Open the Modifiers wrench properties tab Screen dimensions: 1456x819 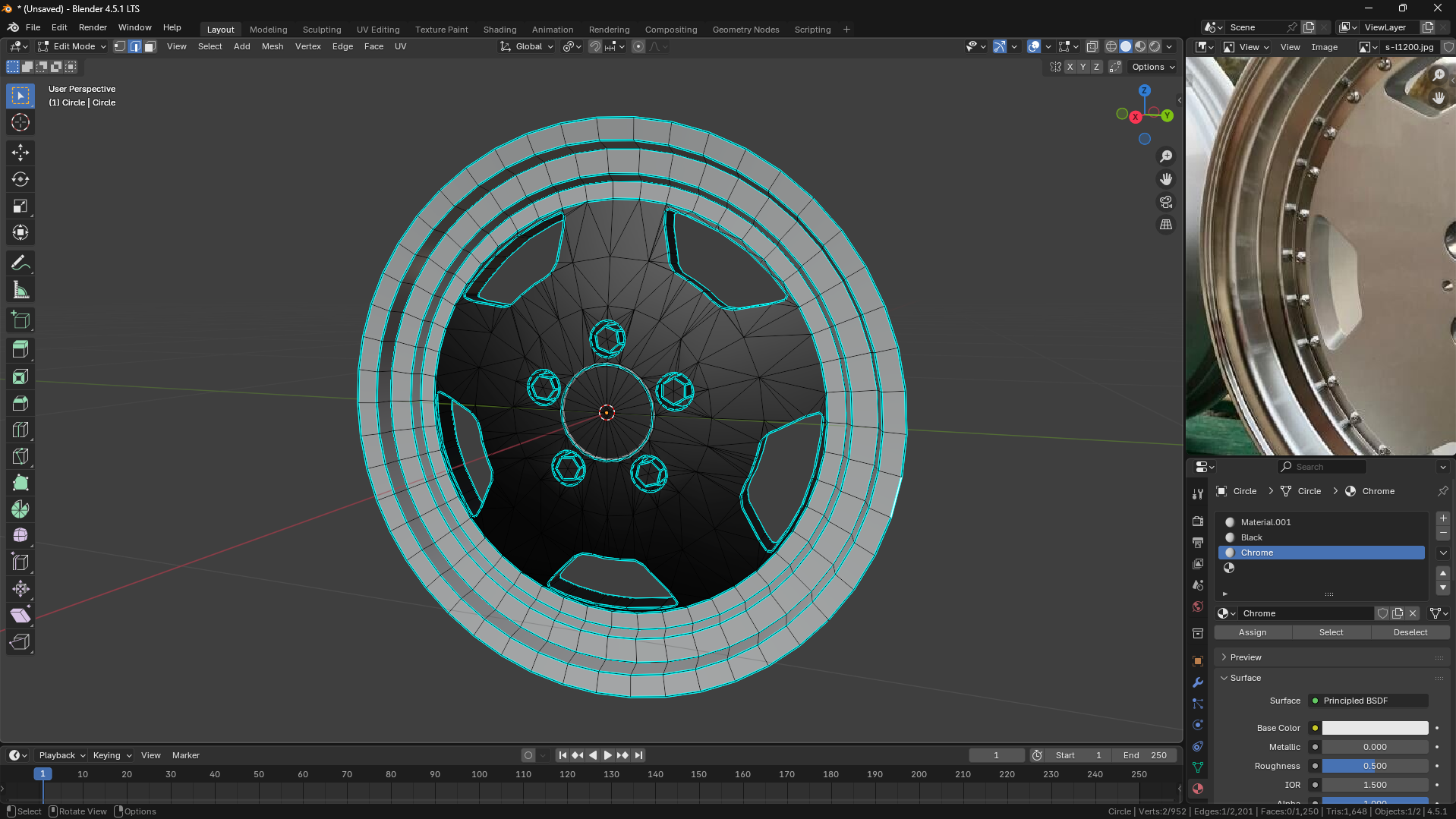pos(1198,682)
